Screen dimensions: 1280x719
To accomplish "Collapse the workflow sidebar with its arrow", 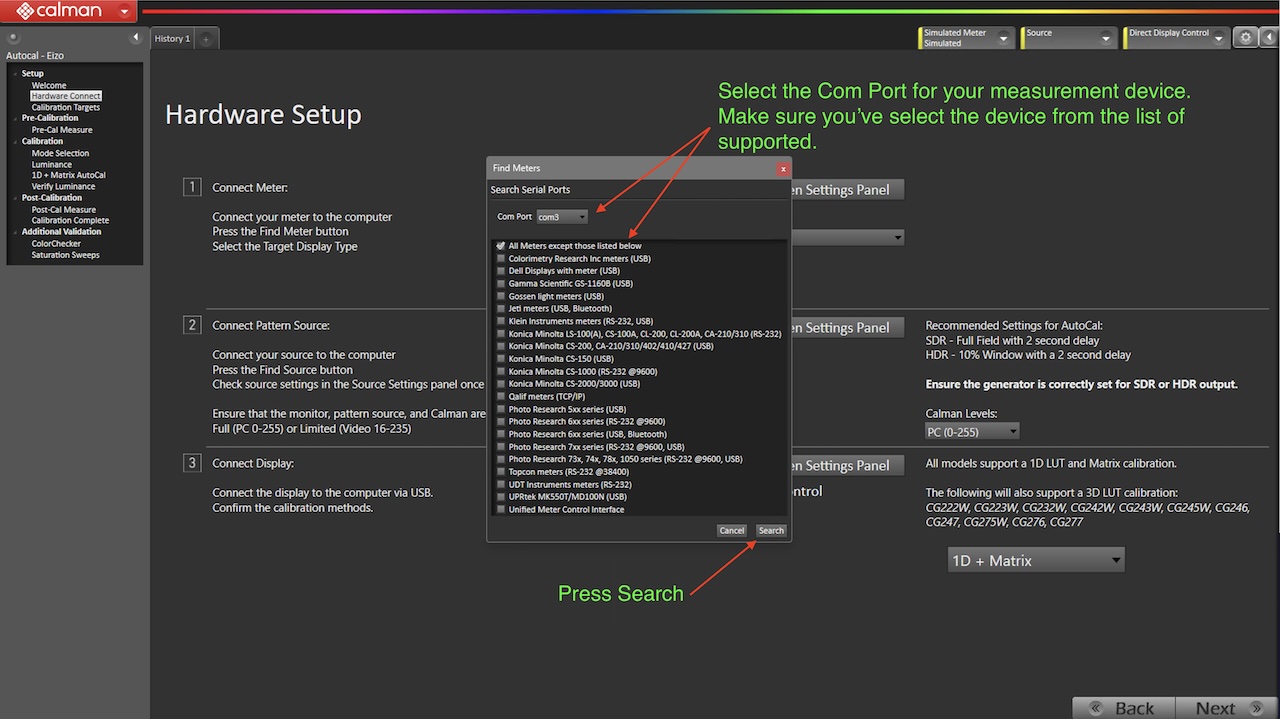I will [x=136, y=38].
